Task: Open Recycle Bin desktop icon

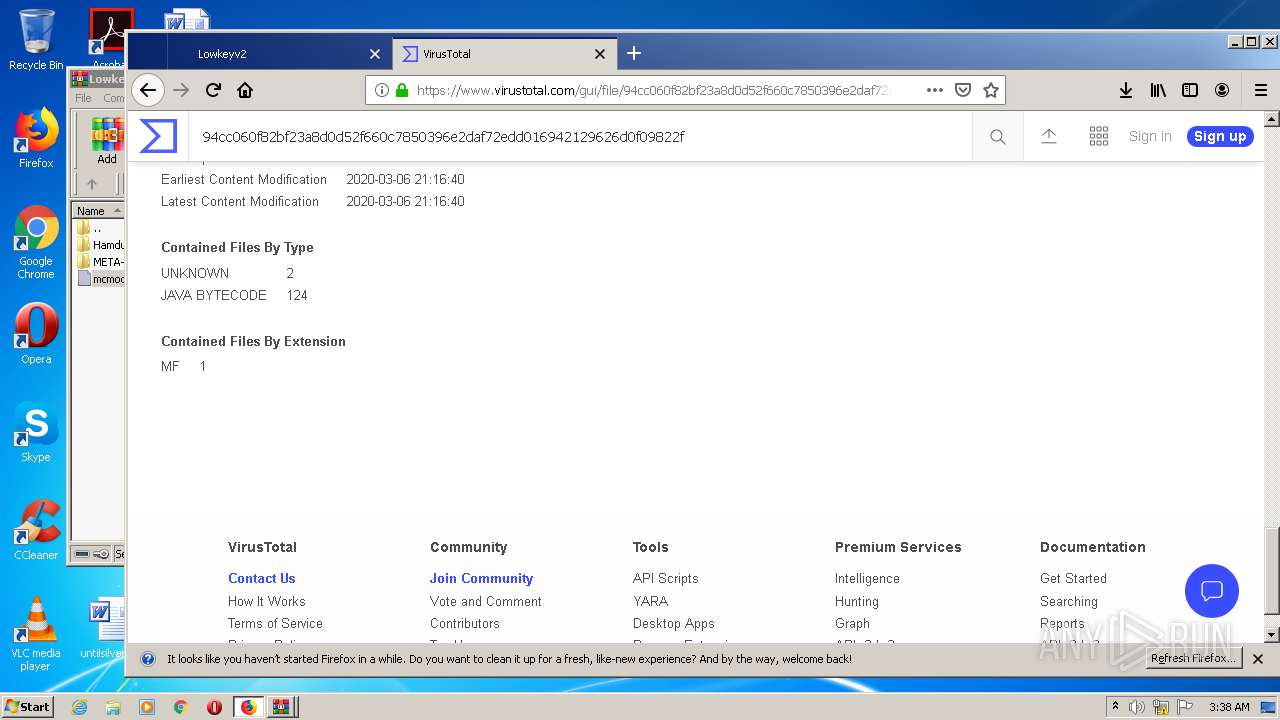Action: (x=36, y=40)
